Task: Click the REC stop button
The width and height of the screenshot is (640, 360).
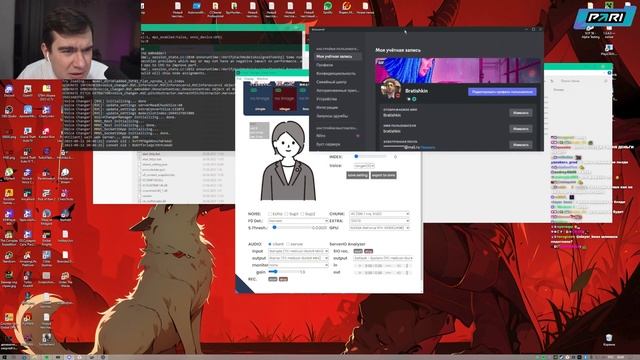Action: (283, 279)
